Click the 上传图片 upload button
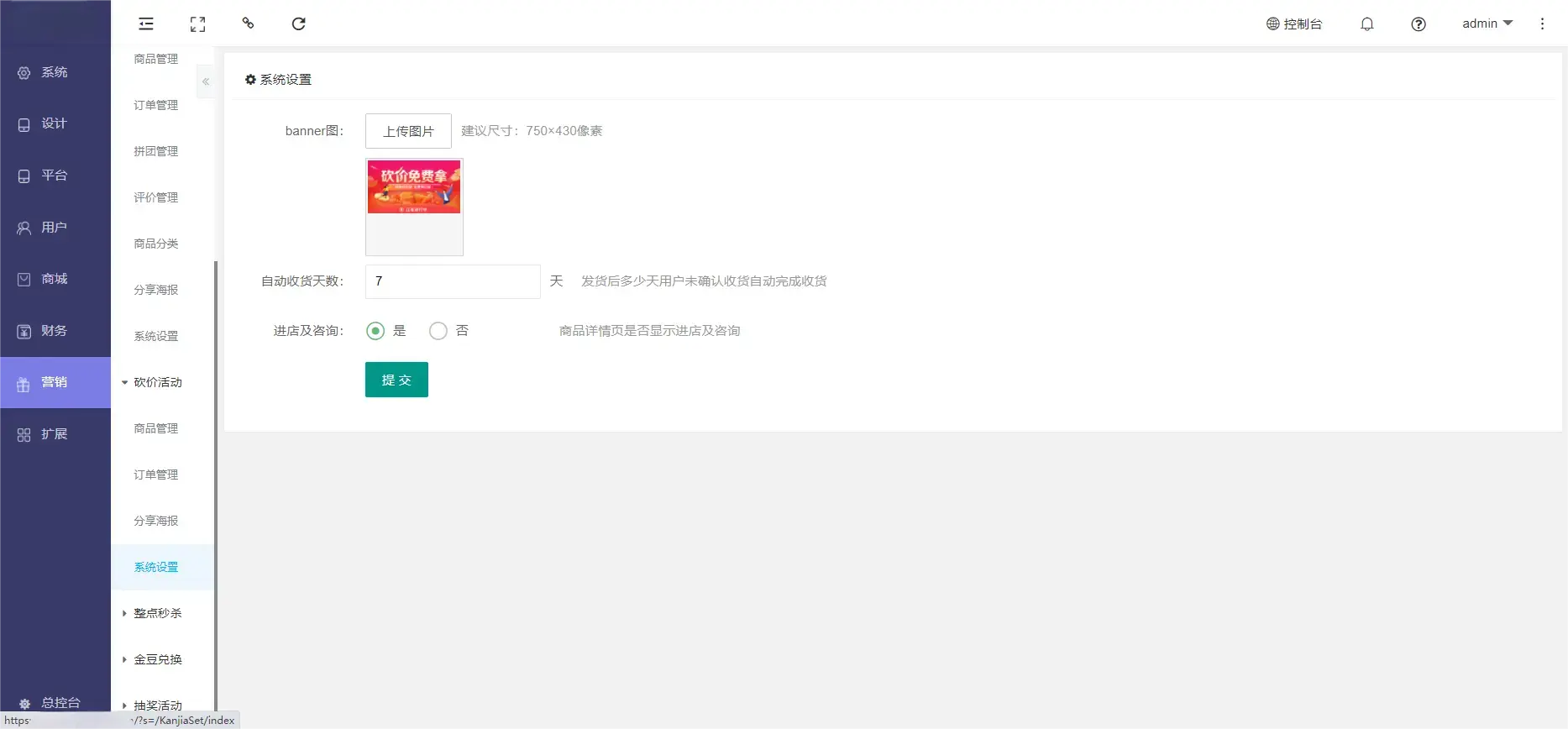 tap(408, 131)
